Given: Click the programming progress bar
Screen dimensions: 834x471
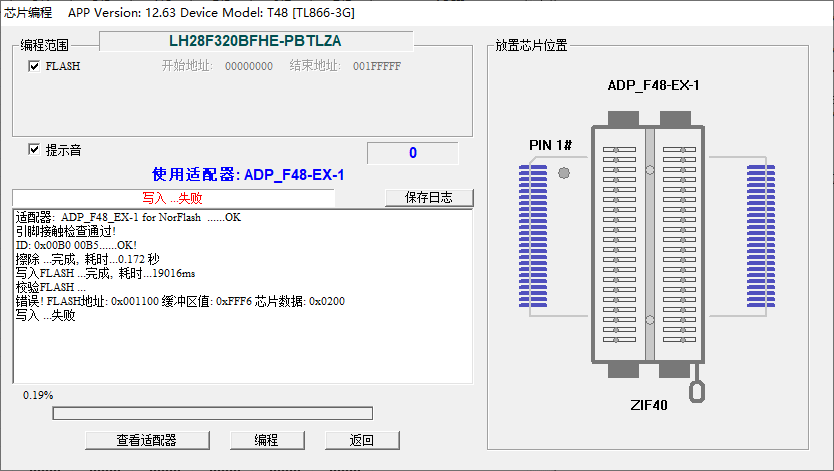Looking at the screenshot, I should 212,413.
